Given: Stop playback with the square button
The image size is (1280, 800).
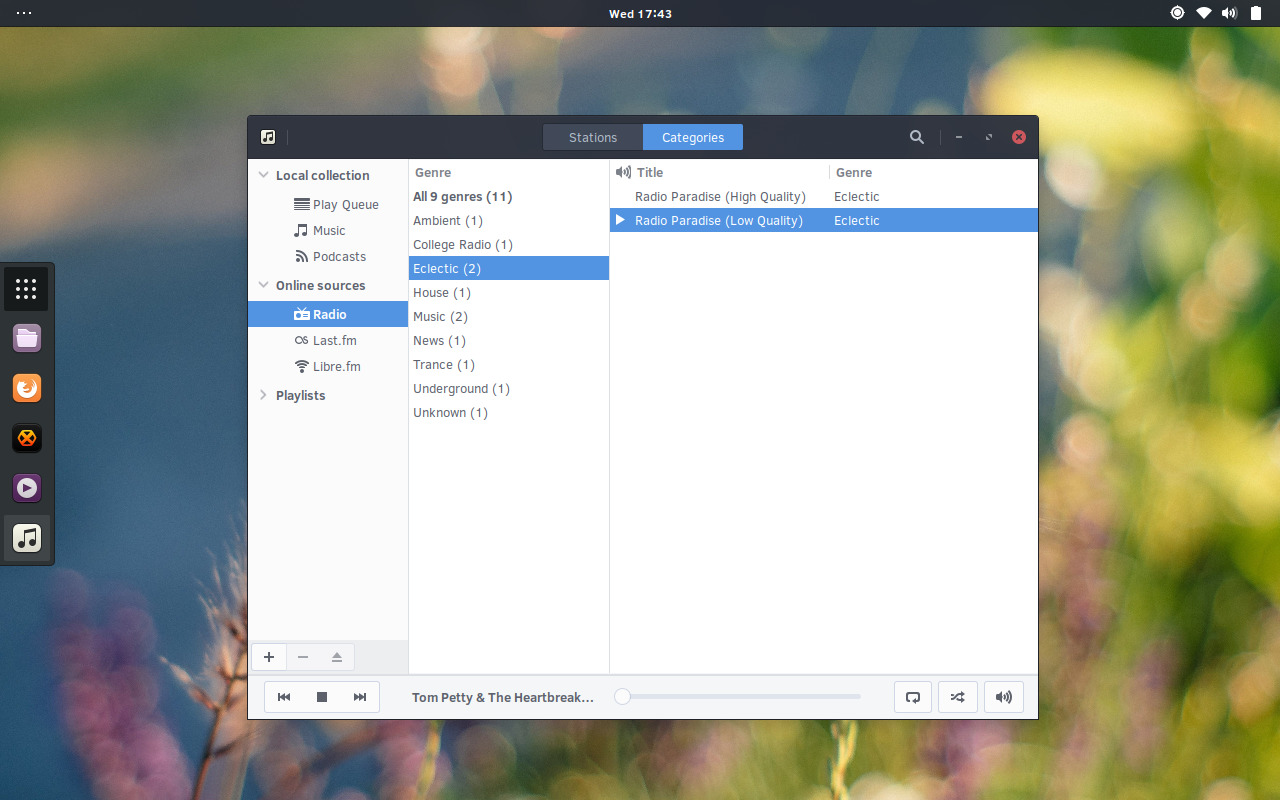Looking at the screenshot, I should [x=322, y=697].
